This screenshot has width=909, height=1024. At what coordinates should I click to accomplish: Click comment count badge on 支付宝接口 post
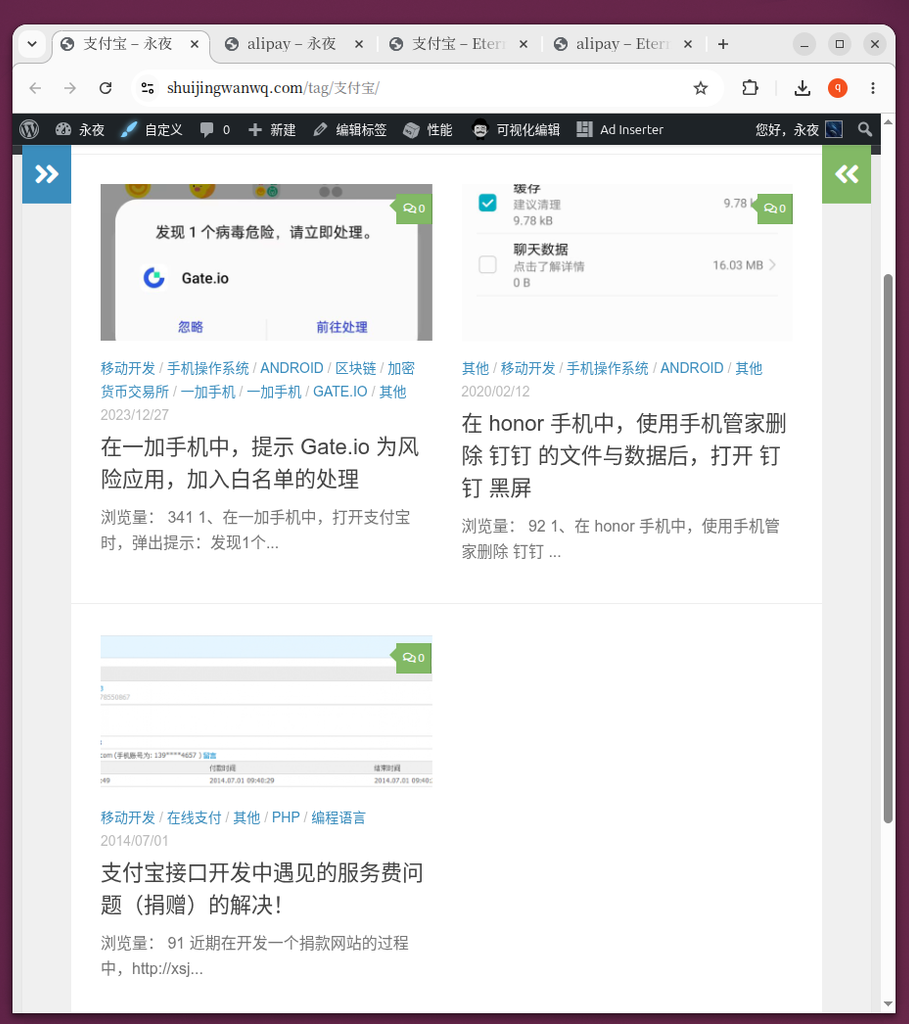tap(413, 658)
